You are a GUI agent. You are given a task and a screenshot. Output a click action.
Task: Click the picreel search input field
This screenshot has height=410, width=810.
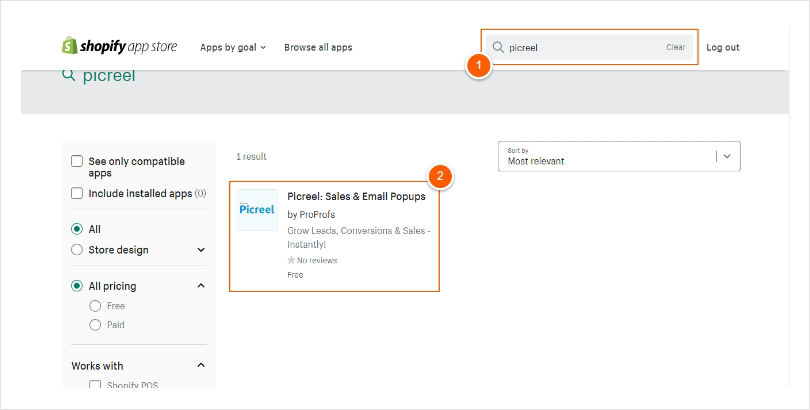point(589,47)
